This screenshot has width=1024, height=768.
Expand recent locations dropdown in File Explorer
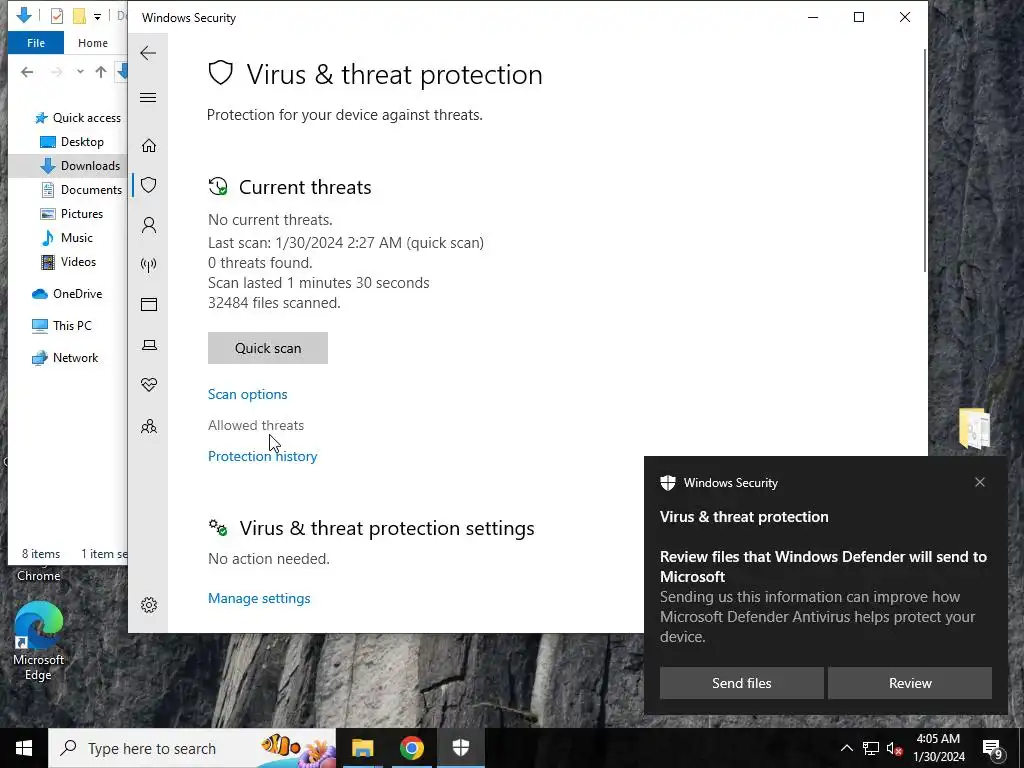(x=80, y=72)
